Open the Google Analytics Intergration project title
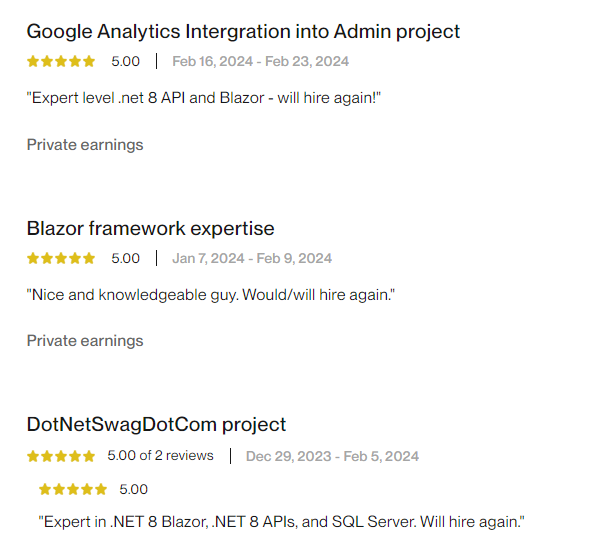Screen dimensions: 599x542 click(x=243, y=32)
